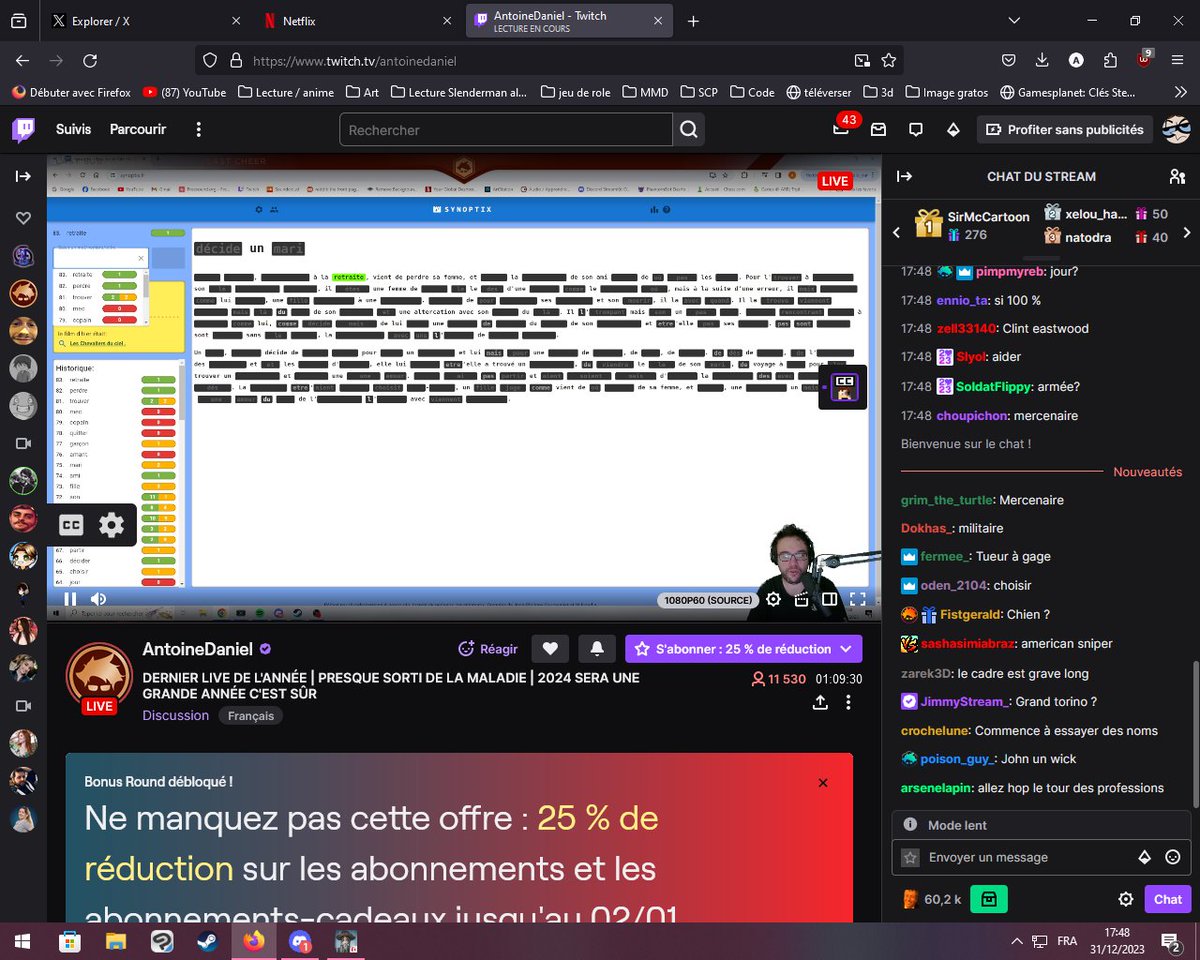Screen dimensions: 1200x960
Task: Toggle fullscreen mode in player
Action: (857, 599)
